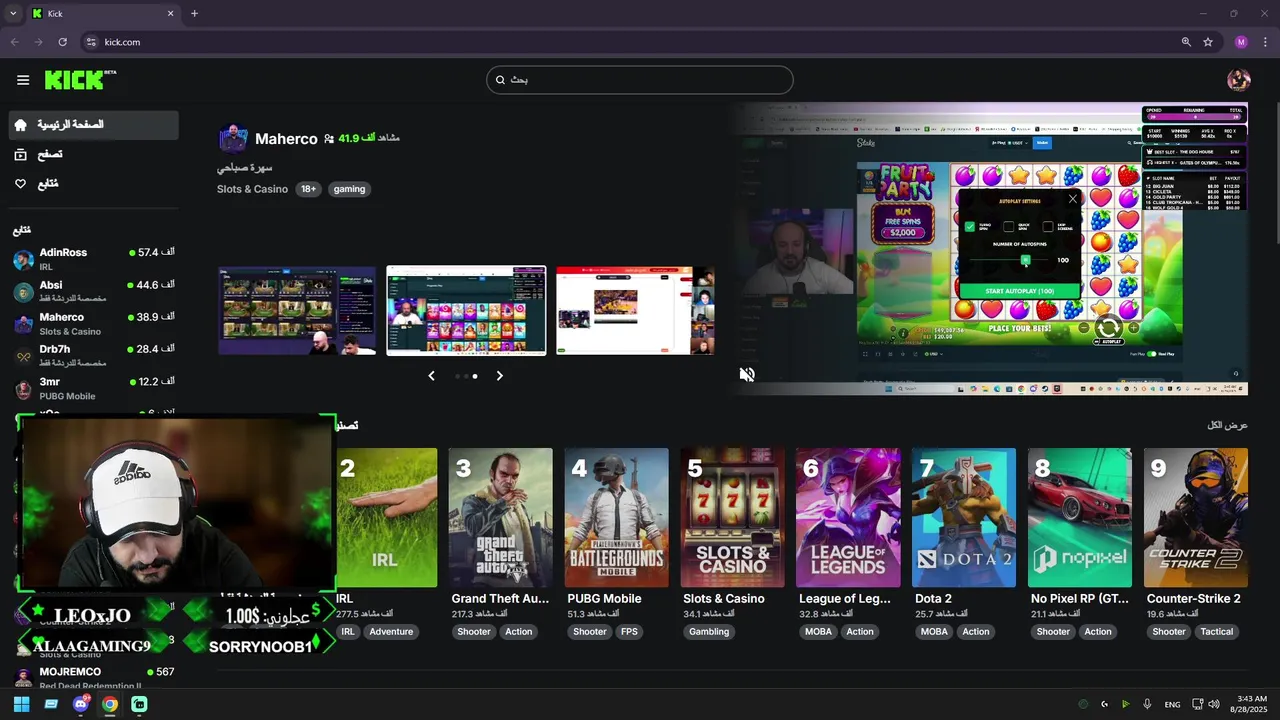Viewport: 1280px width, 720px height.
Task: Adjust autospins slider in stream preview
Action: tap(1025, 260)
